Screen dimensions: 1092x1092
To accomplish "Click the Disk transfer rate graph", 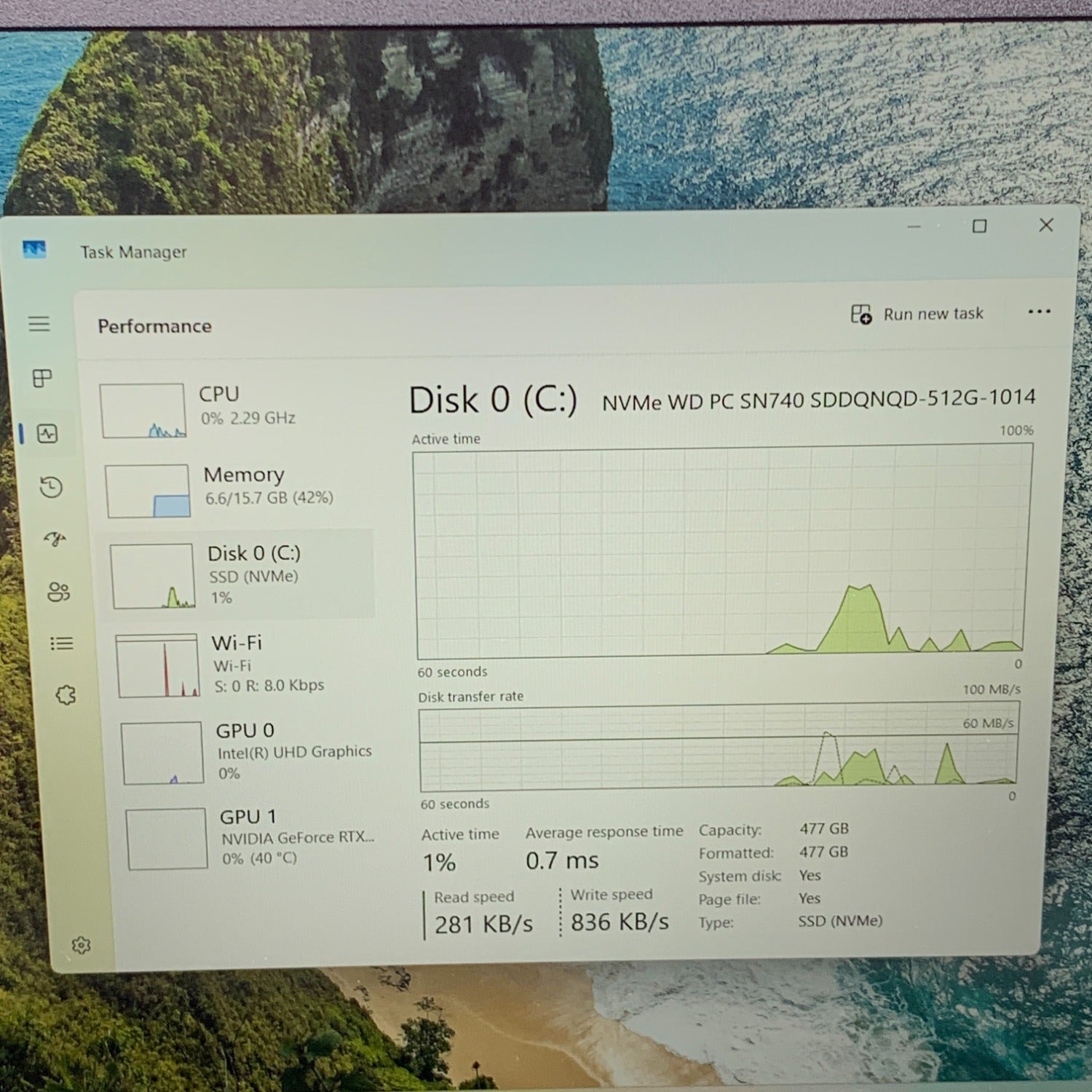I will [719, 746].
